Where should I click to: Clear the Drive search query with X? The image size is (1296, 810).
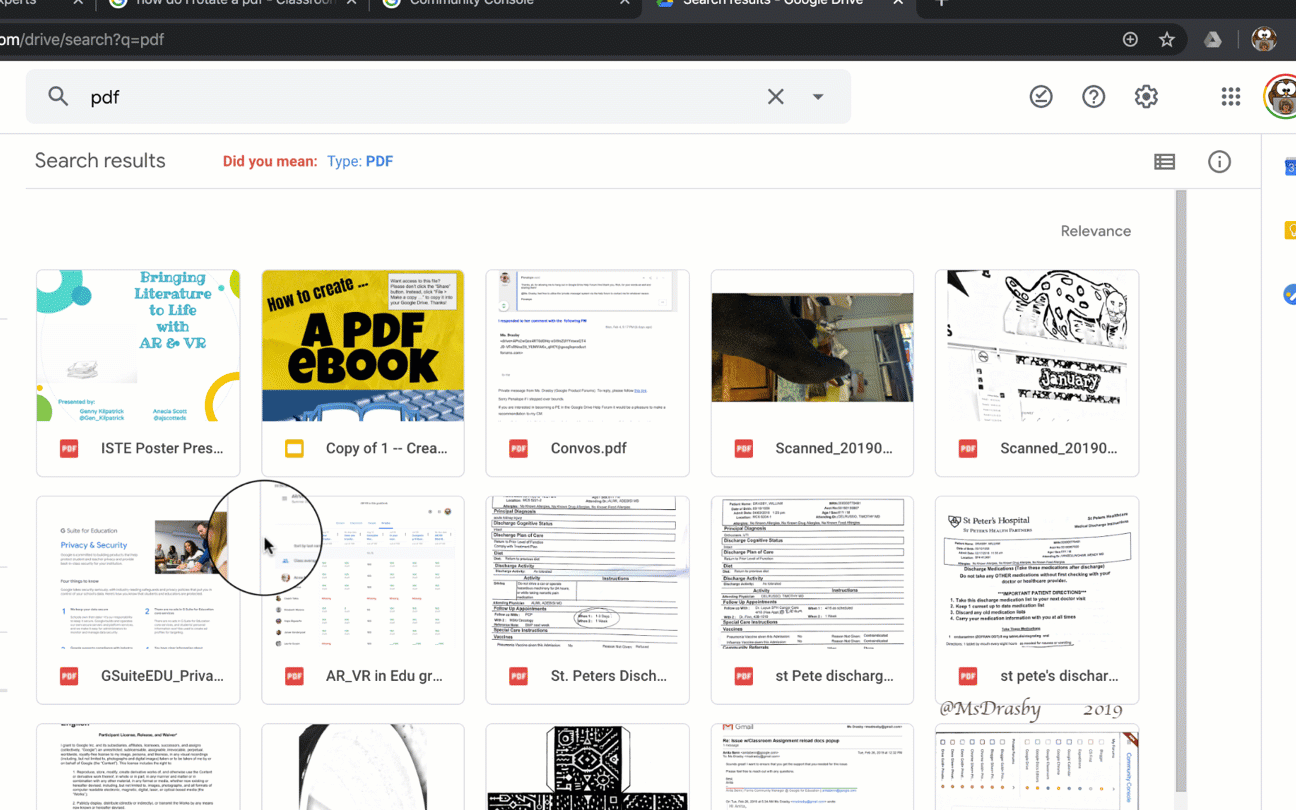(x=776, y=96)
